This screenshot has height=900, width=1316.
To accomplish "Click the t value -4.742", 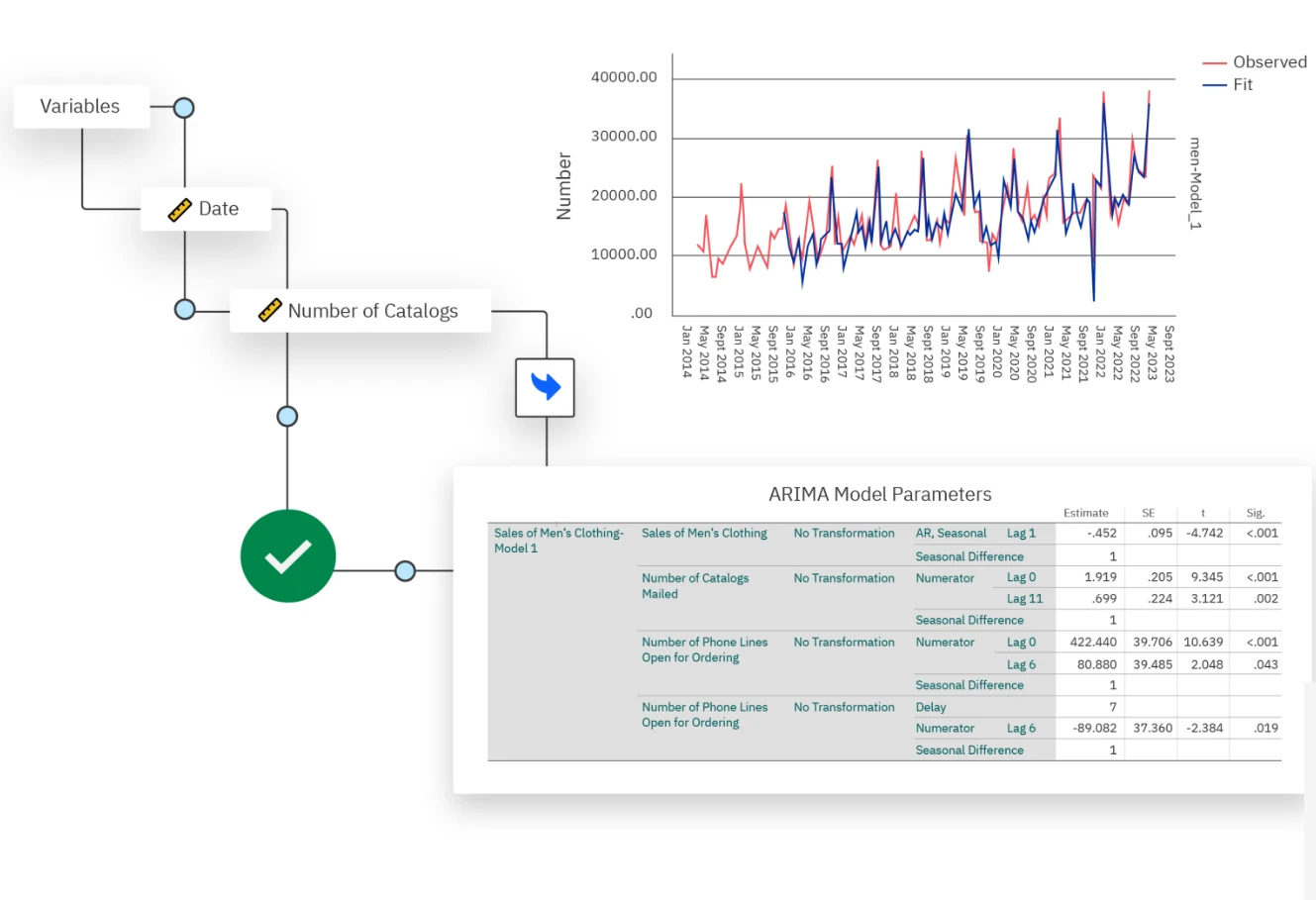I will (x=1205, y=533).
